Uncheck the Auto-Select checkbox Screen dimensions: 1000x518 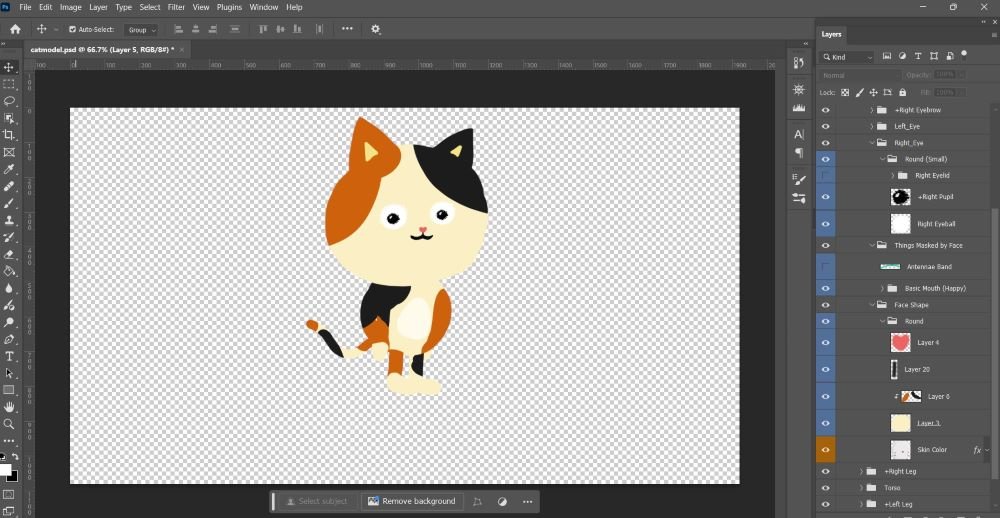(x=72, y=30)
